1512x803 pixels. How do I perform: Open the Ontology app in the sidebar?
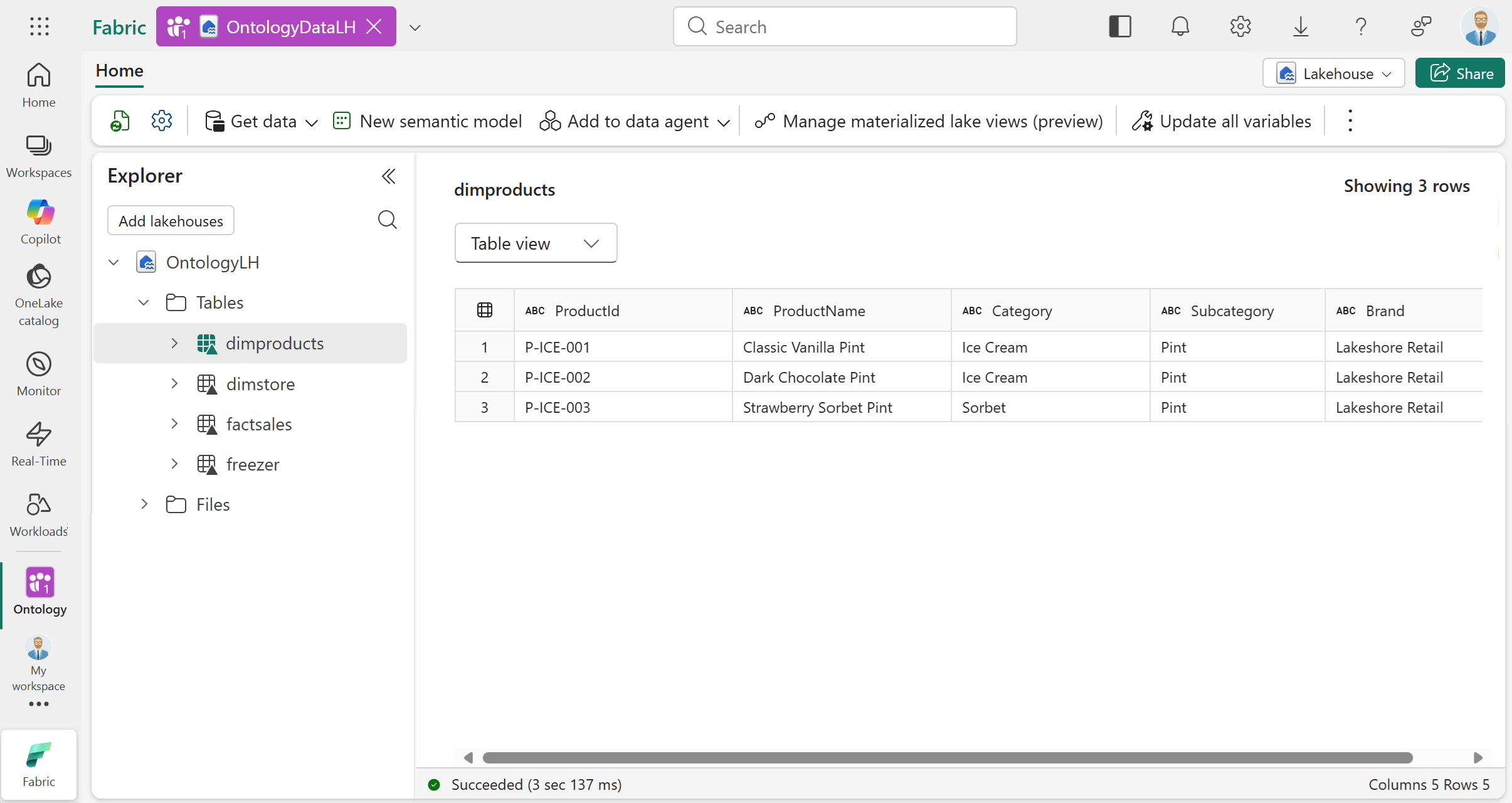coord(40,591)
